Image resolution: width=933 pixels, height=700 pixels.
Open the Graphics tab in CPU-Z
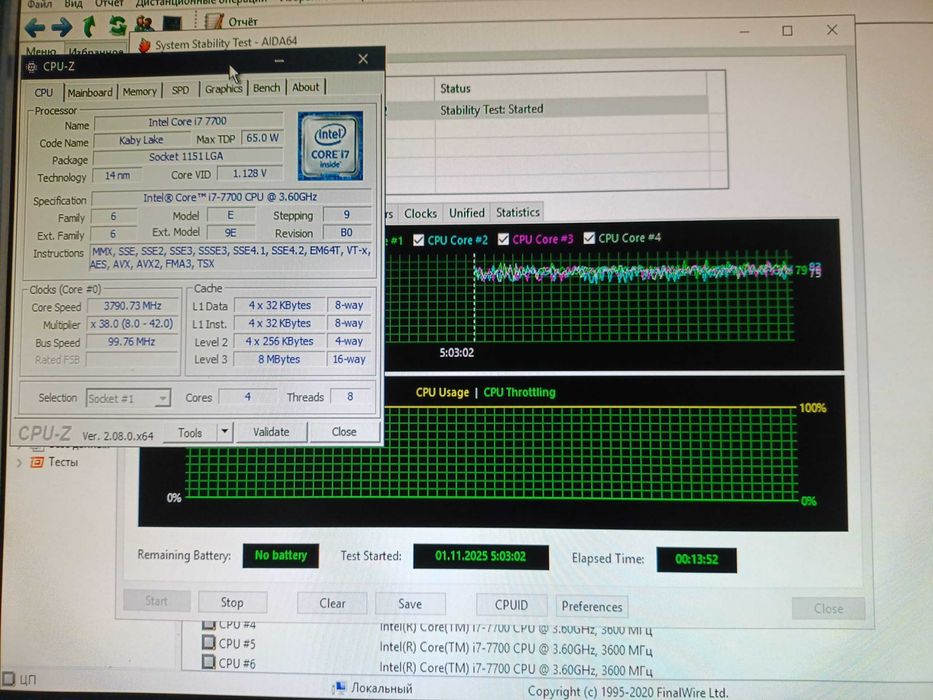pyautogui.click(x=223, y=89)
